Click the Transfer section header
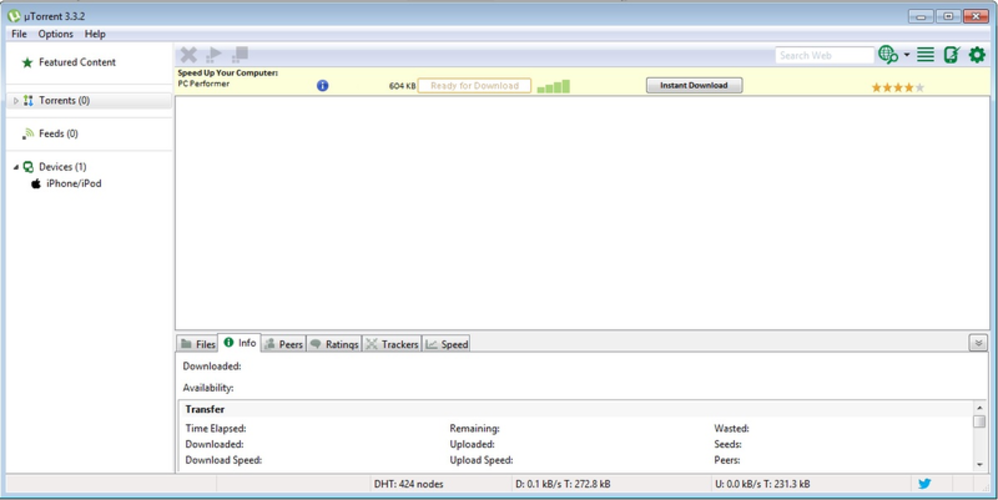The image size is (998, 500). 205,409
